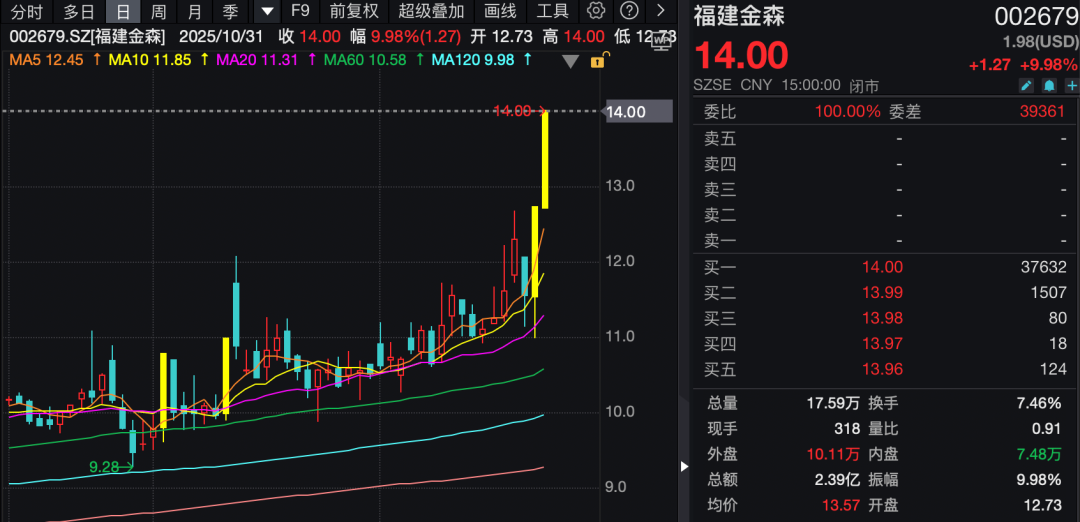Switch to the 分时 intraday tab
The height and width of the screenshot is (522, 1080).
tap(27, 12)
